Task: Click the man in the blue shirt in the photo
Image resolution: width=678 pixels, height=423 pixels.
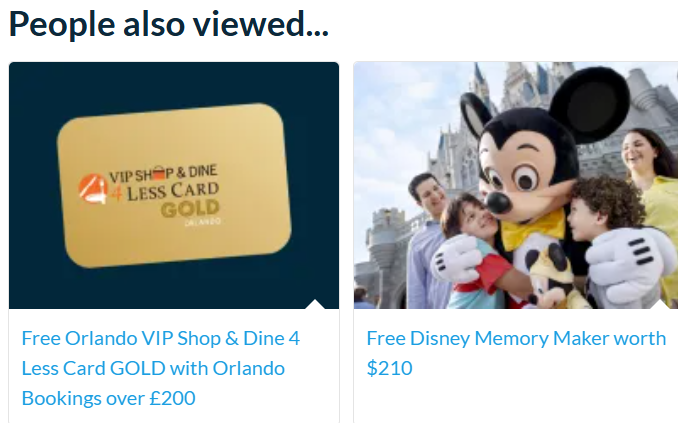Action: click(426, 242)
